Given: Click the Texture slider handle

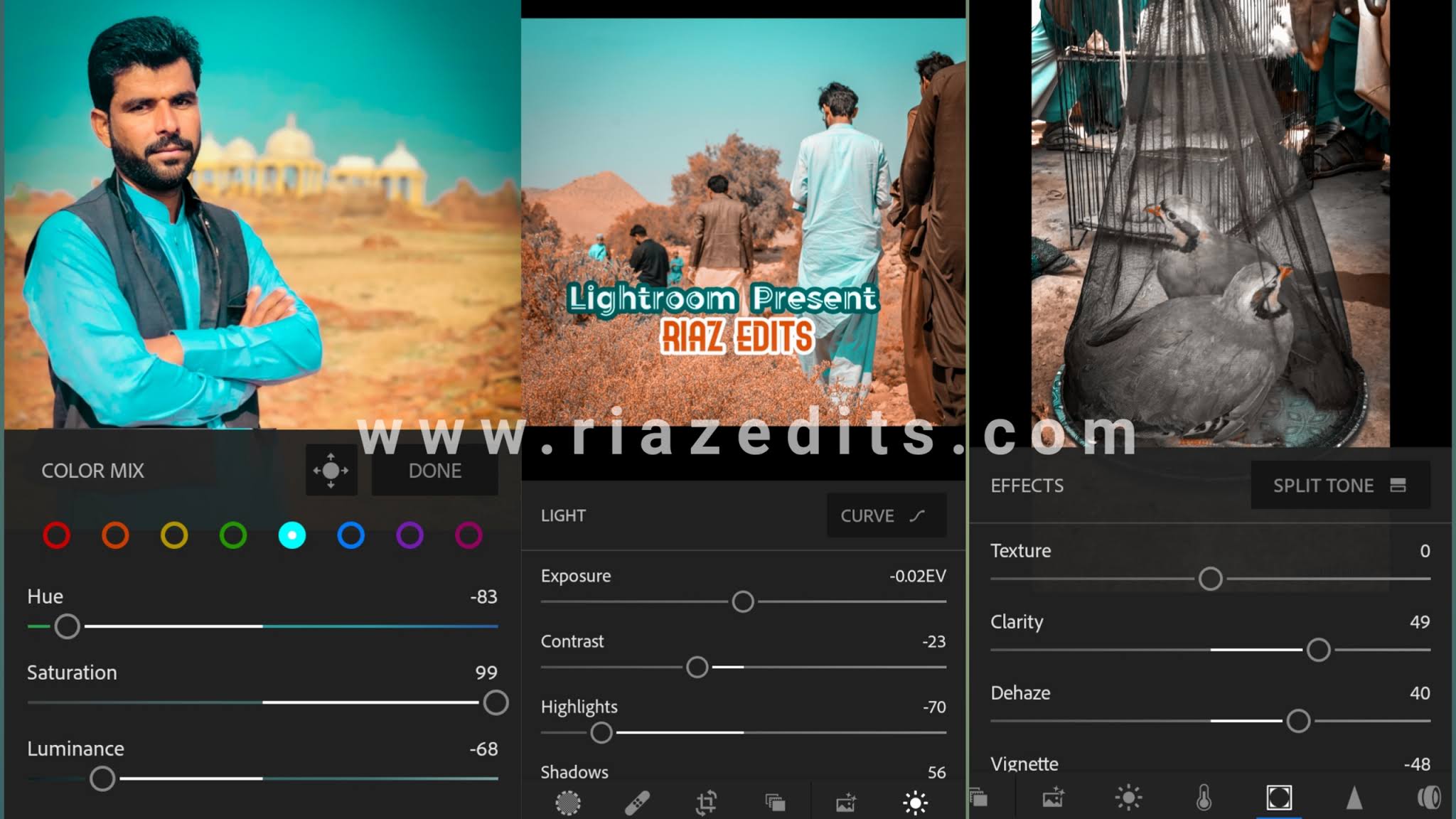Looking at the screenshot, I should tap(1210, 579).
